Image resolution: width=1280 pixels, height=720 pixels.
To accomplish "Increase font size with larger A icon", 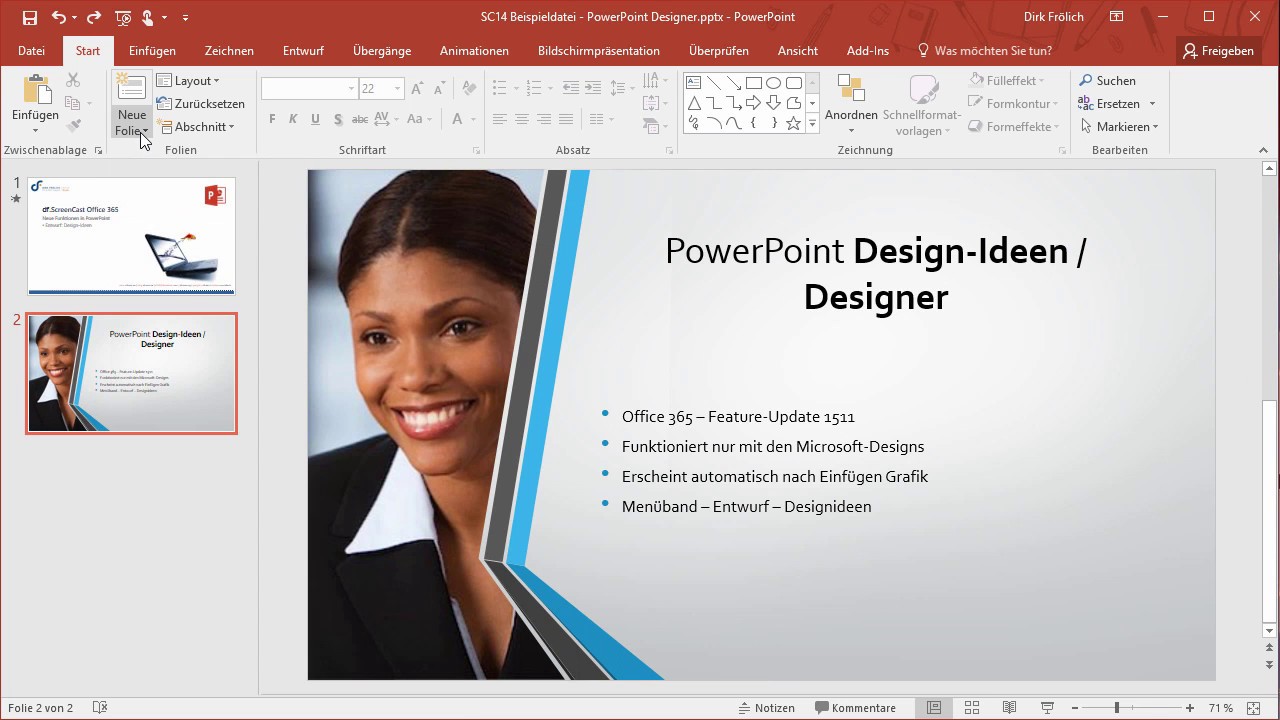I will click(x=417, y=88).
